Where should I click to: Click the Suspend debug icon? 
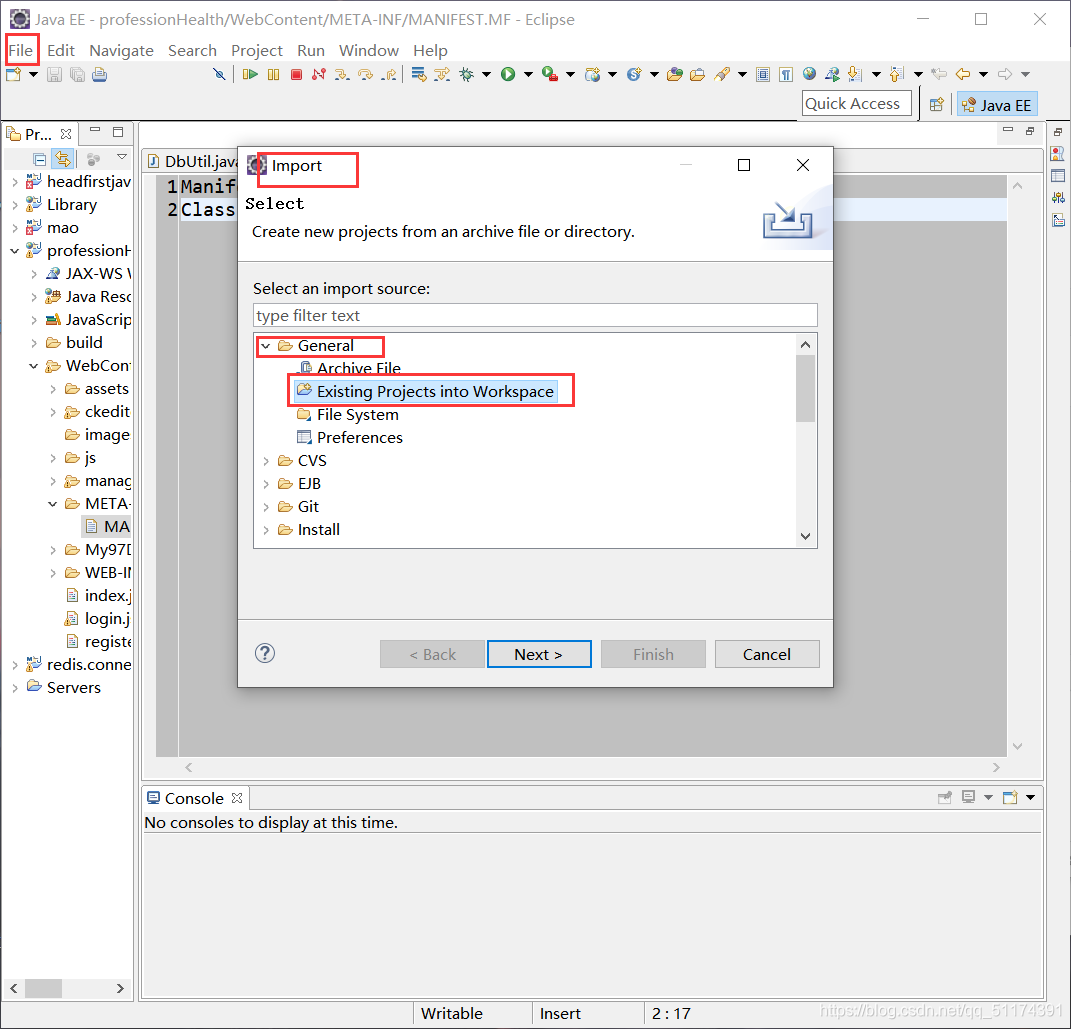273,74
